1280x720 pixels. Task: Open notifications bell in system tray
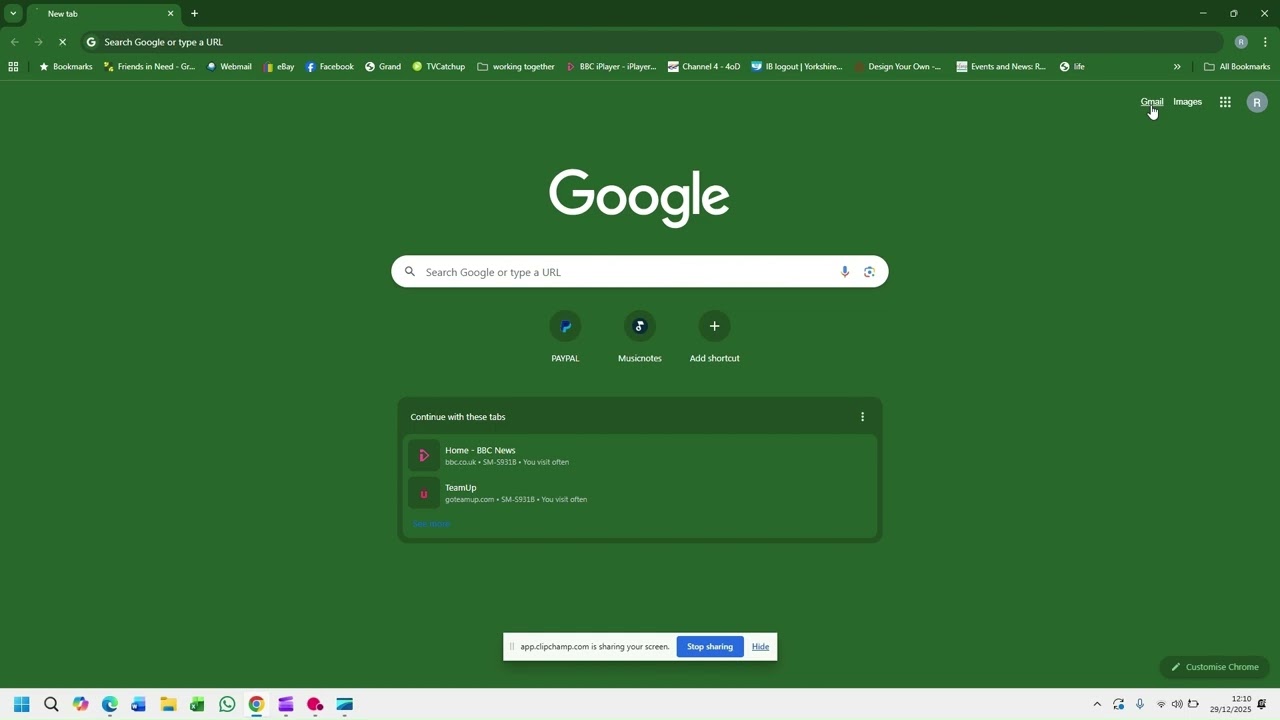click(x=1262, y=705)
